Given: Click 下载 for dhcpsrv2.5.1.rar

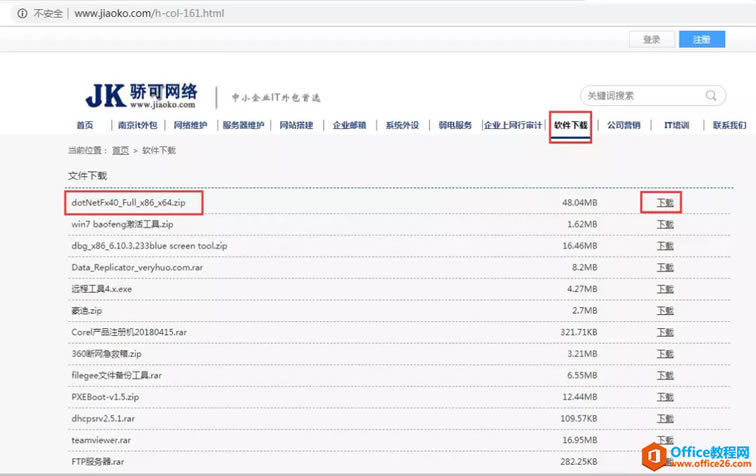Looking at the screenshot, I should click(x=665, y=419).
